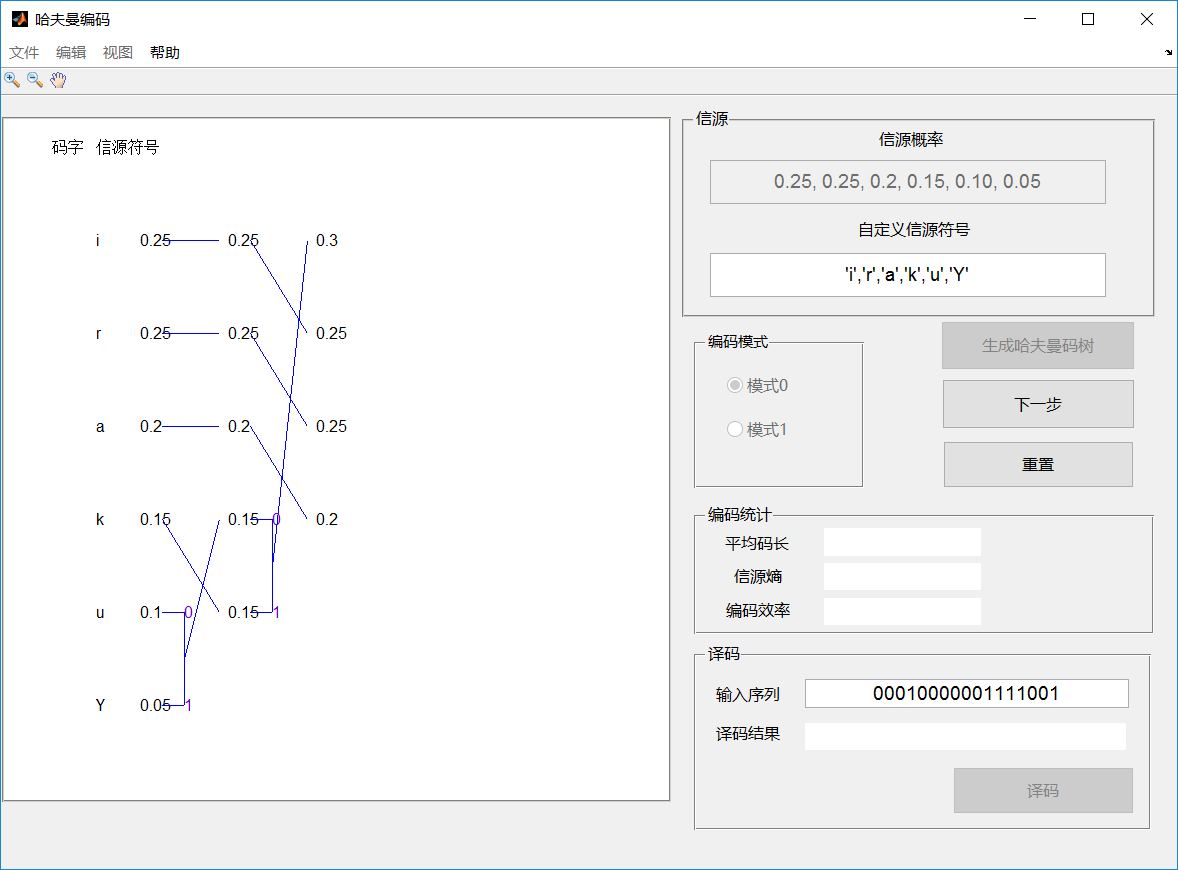This screenshot has width=1178, height=870.
Task: Open the 文件 menu
Action: 24,52
